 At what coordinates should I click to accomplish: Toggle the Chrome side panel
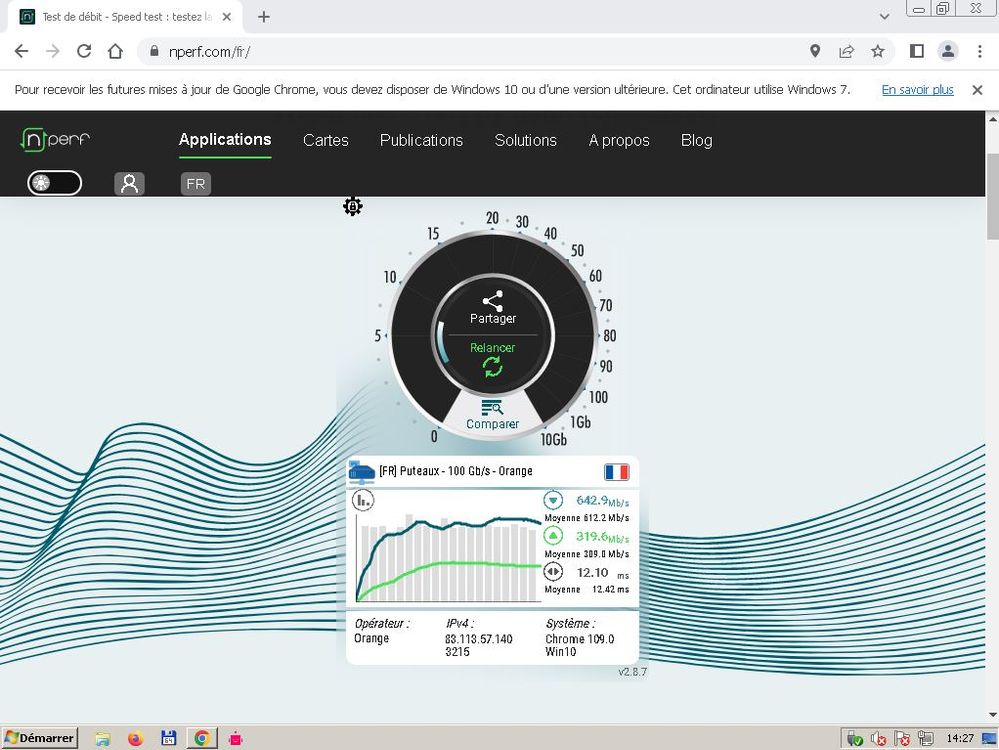[916, 51]
